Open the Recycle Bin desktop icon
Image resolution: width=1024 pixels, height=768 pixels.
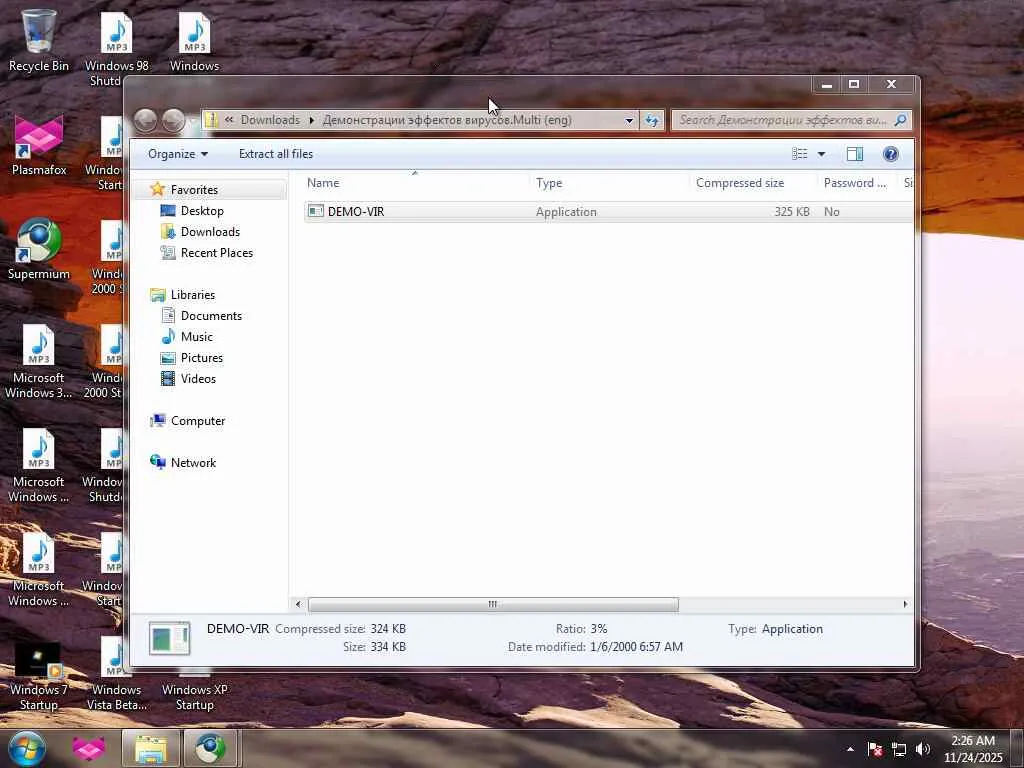[39, 40]
